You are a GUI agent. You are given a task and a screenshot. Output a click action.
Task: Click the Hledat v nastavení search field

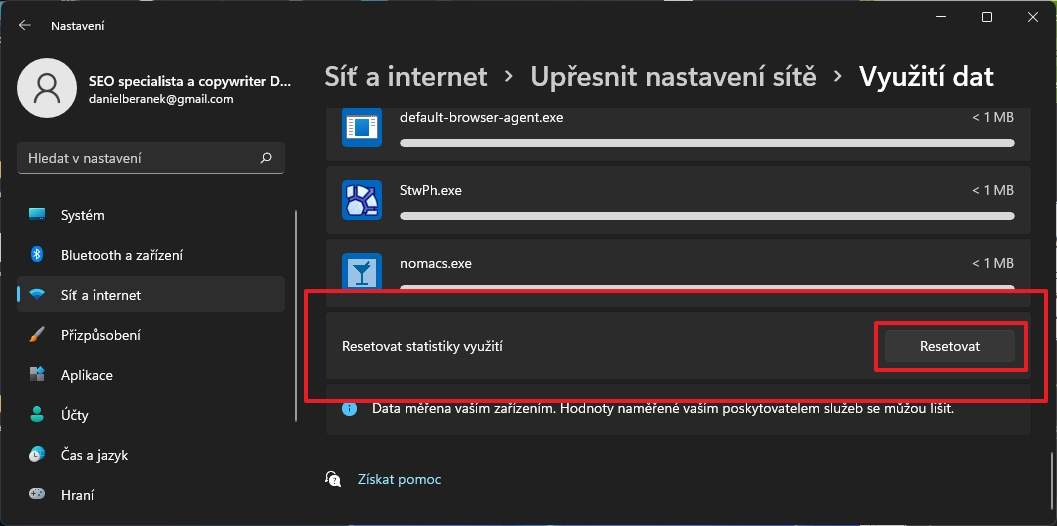coord(140,158)
